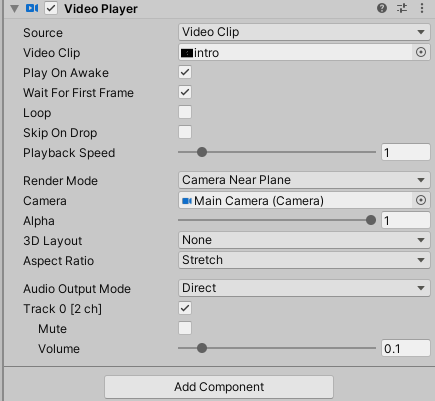Open the Render Mode dropdown
Screen dimensions: 435x401
(x=304, y=180)
